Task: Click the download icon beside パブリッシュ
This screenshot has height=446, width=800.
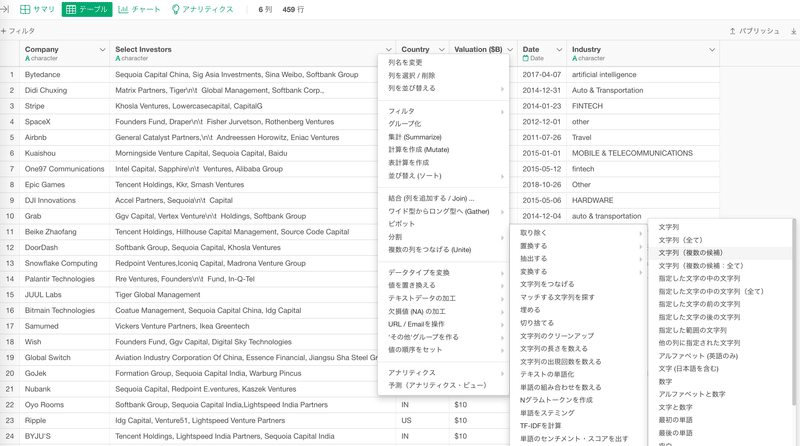Action: (794, 31)
